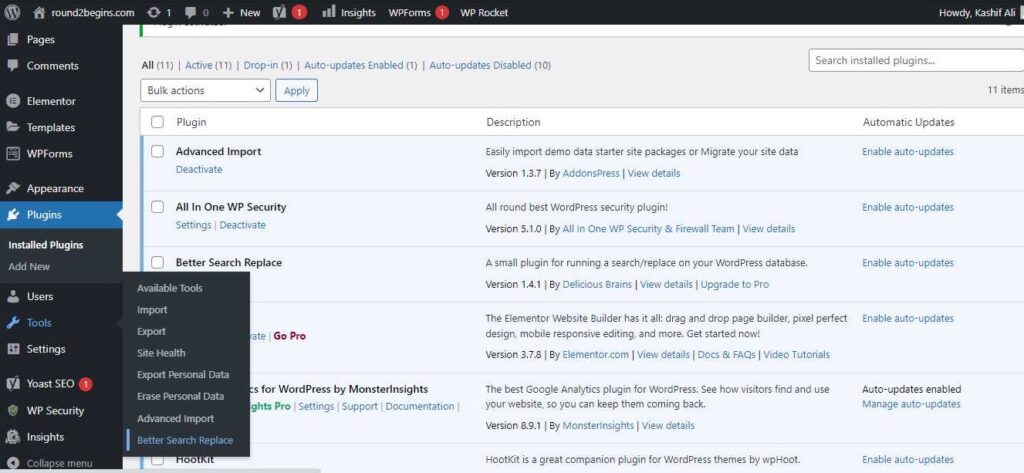Select Import in Tools submenu

152,310
